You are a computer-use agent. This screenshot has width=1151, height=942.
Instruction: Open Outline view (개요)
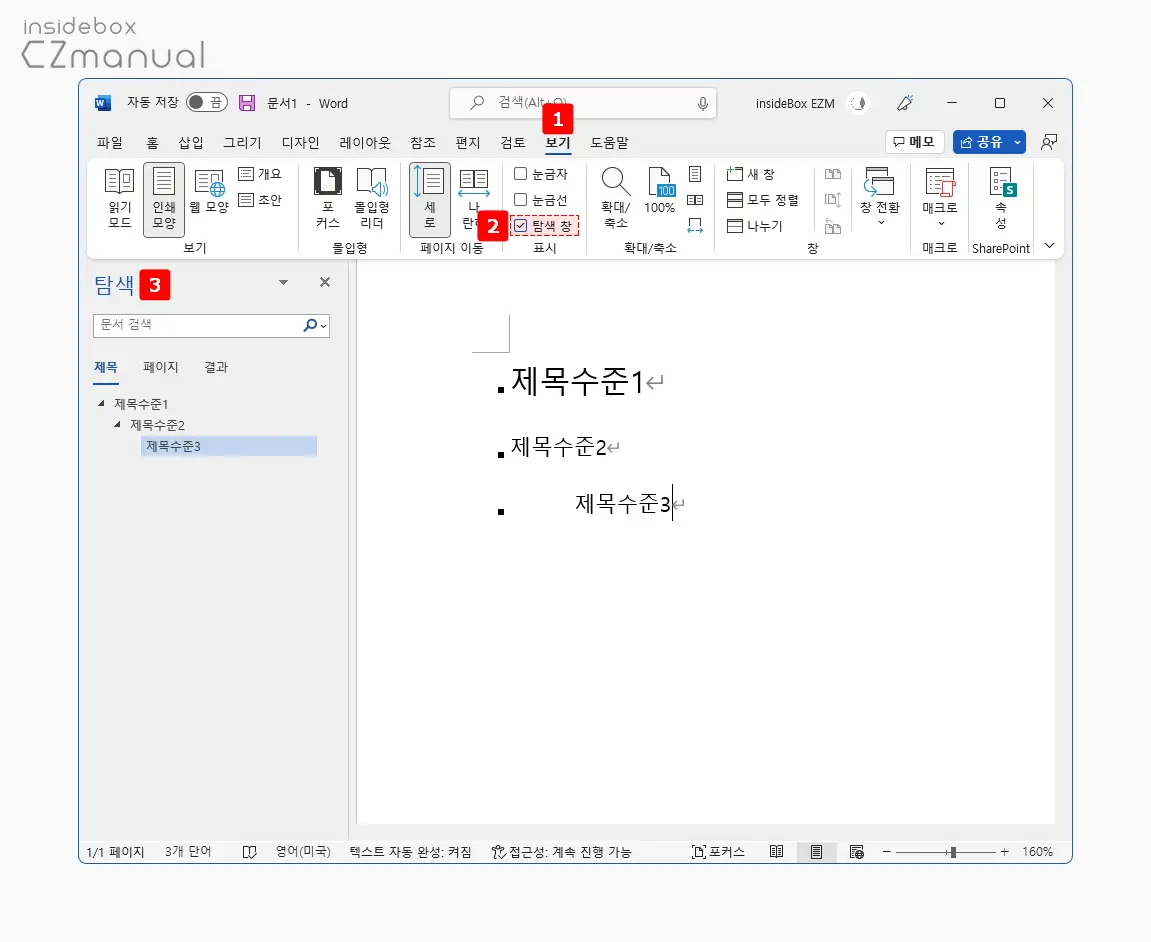(261, 174)
